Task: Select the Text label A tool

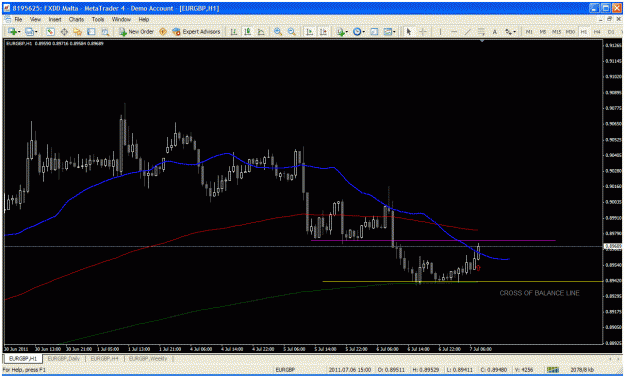Action: pyautogui.click(x=495, y=31)
